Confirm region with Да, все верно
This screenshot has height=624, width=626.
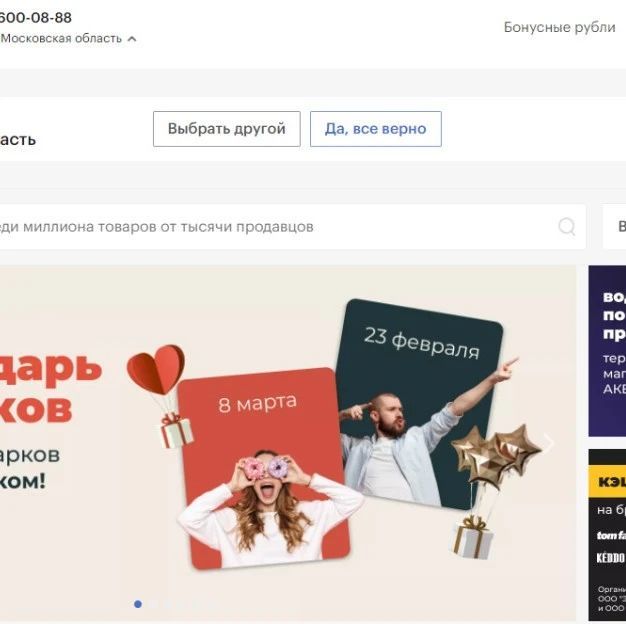point(376,129)
